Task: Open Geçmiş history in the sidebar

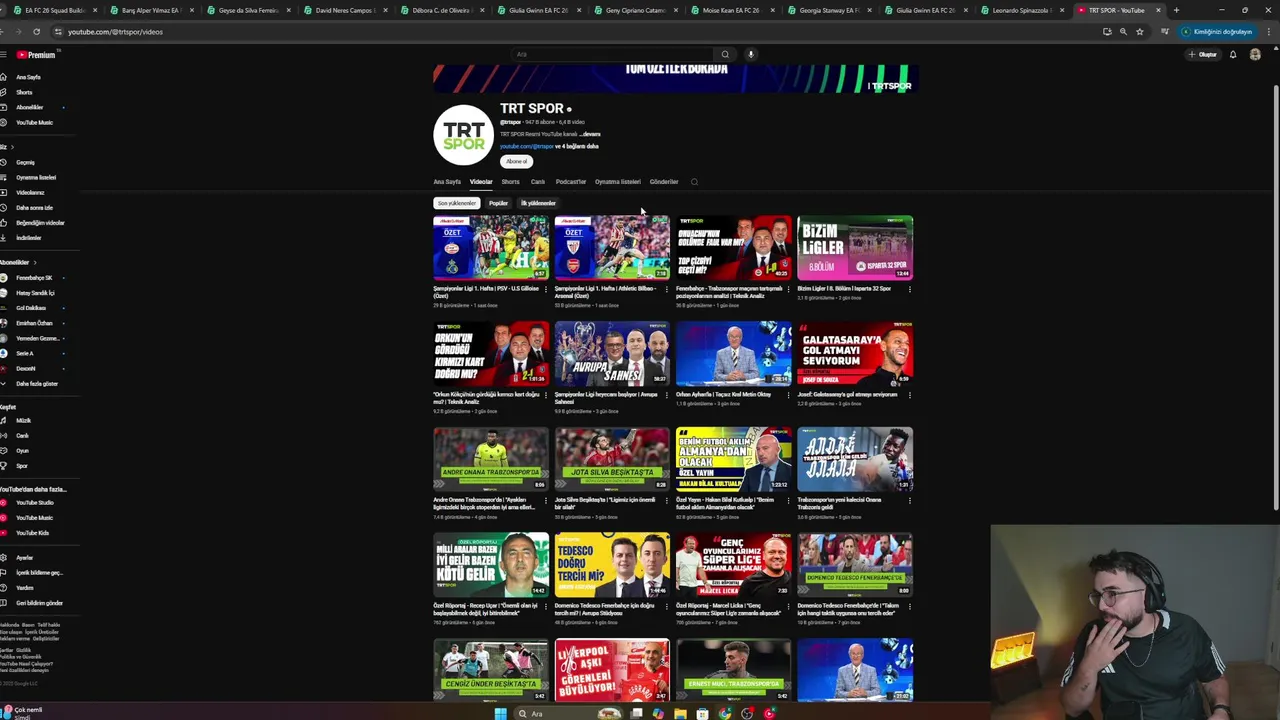Action: click(x=25, y=162)
